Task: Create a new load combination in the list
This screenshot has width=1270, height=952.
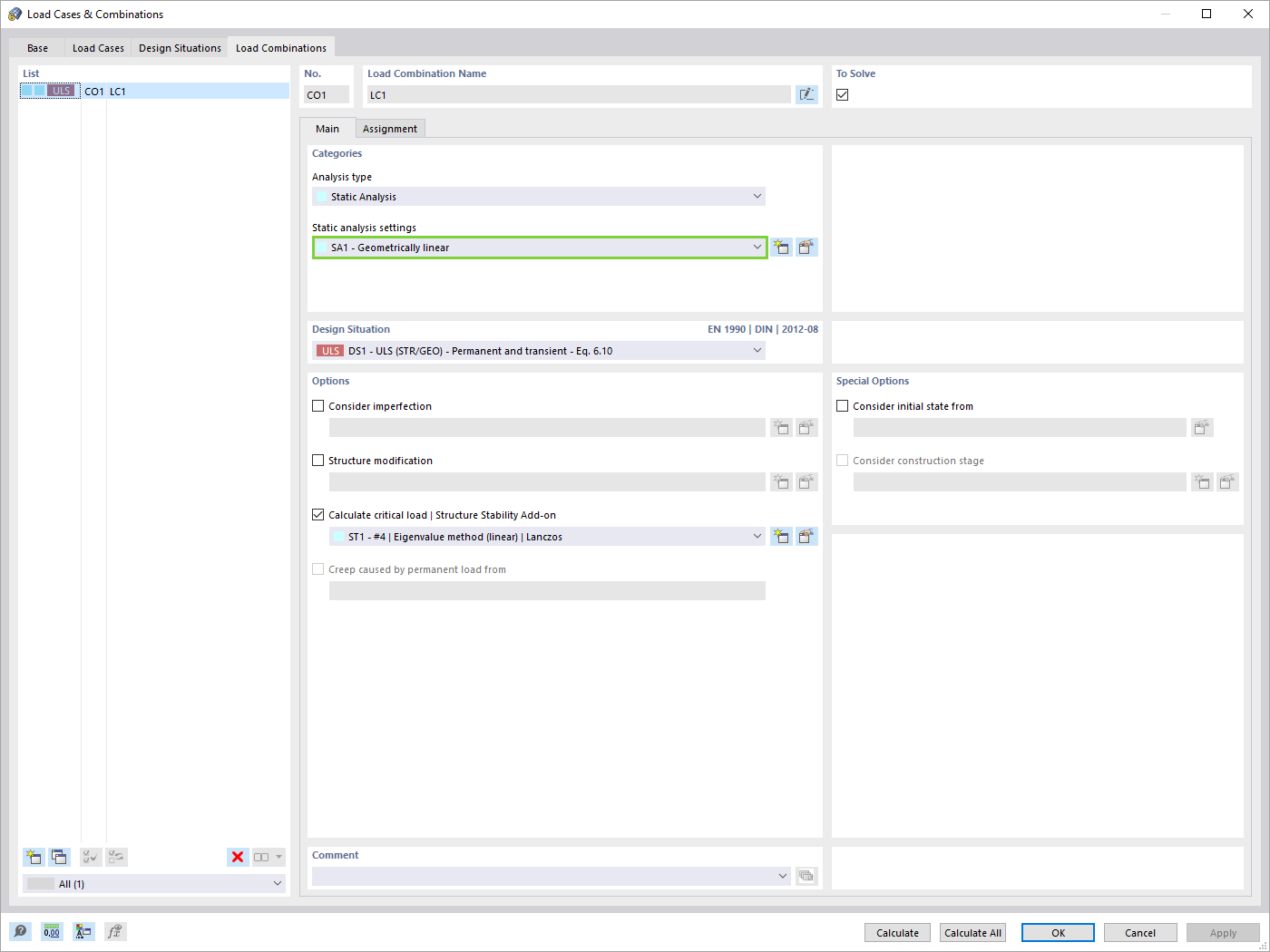Action: pos(34,857)
